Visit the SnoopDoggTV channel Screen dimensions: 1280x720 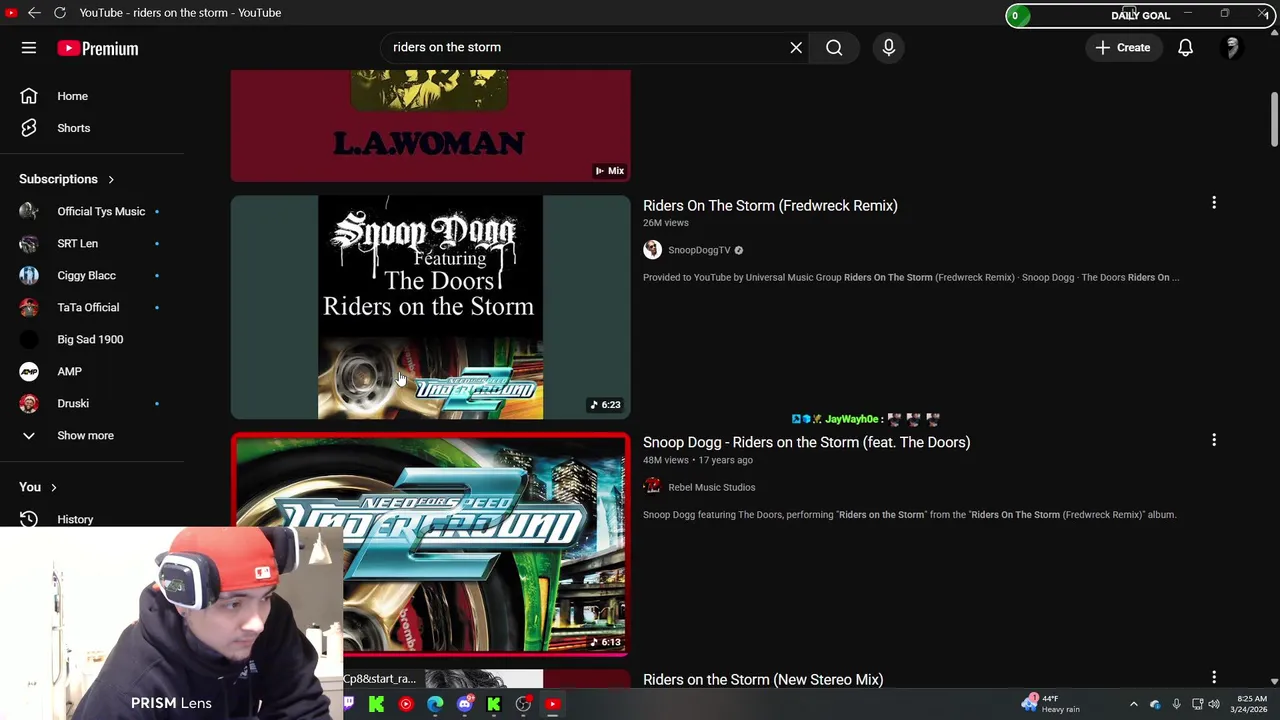click(x=699, y=250)
